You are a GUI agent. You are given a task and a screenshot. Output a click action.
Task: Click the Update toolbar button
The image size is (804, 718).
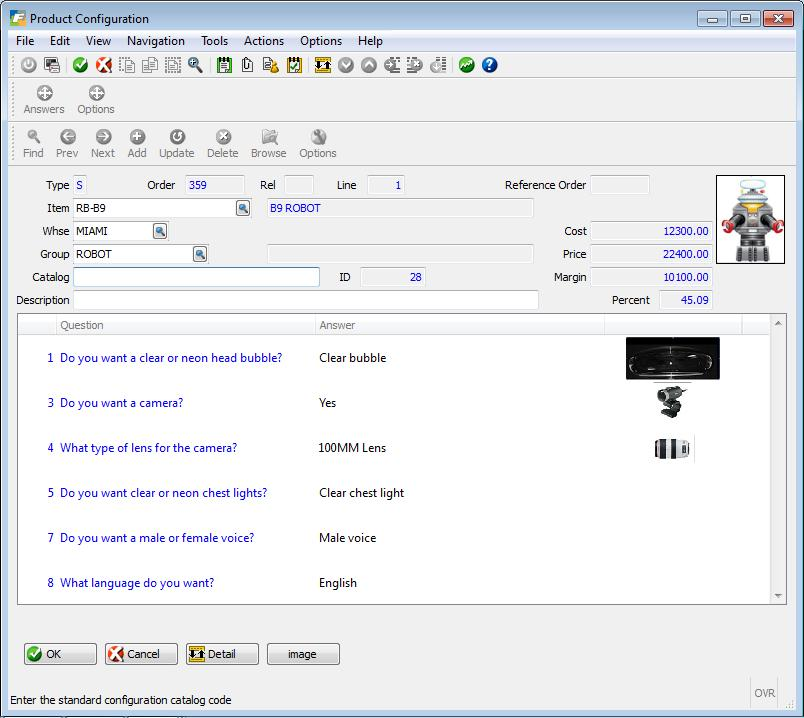click(x=177, y=144)
